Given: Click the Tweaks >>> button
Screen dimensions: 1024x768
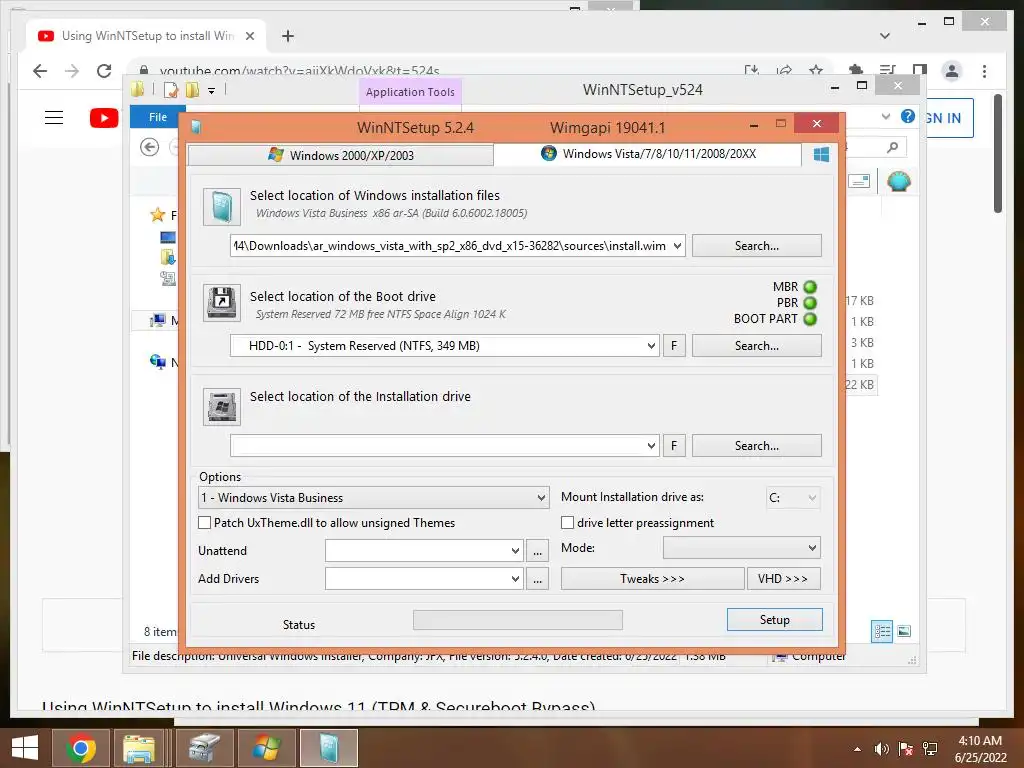Looking at the screenshot, I should pos(652,579).
